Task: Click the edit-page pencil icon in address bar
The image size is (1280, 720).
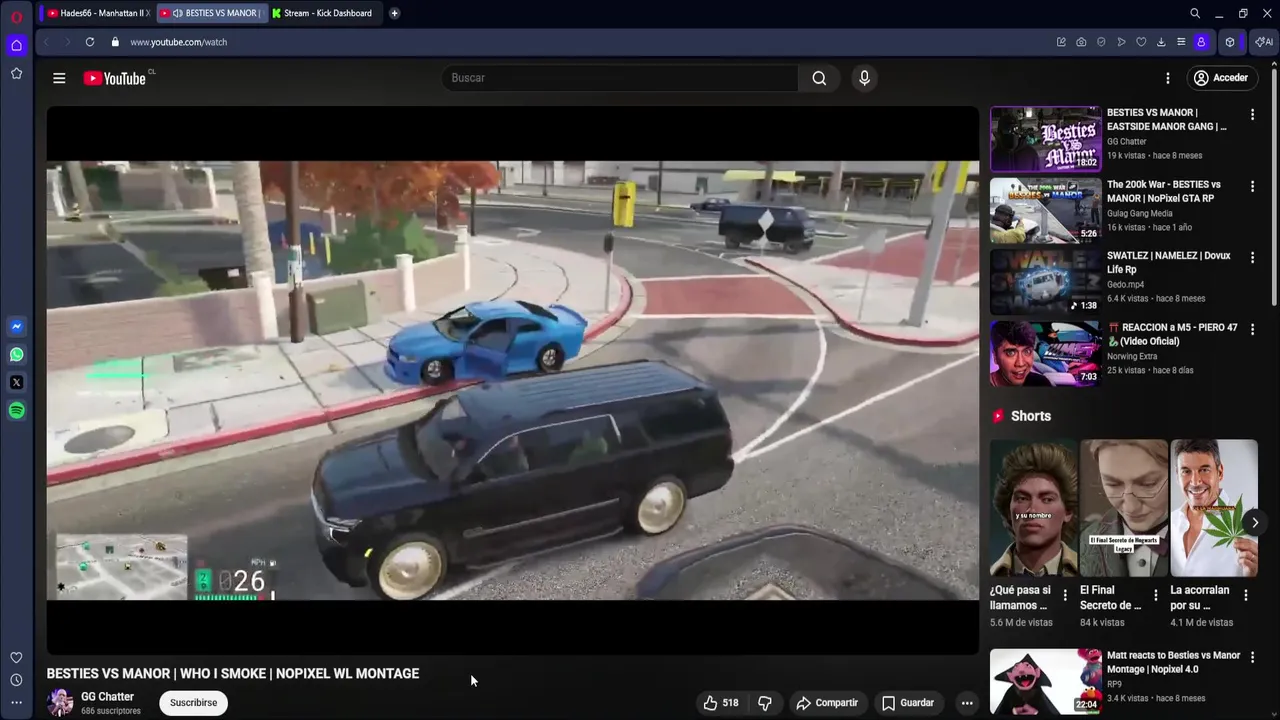Action: tap(1061, 42)
